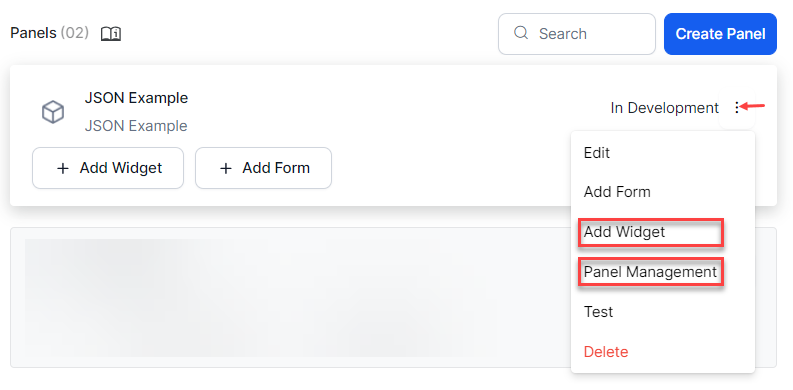The image size is (793, 390).
Task: Click the Add Form button on the card
Action: [263, 168]
